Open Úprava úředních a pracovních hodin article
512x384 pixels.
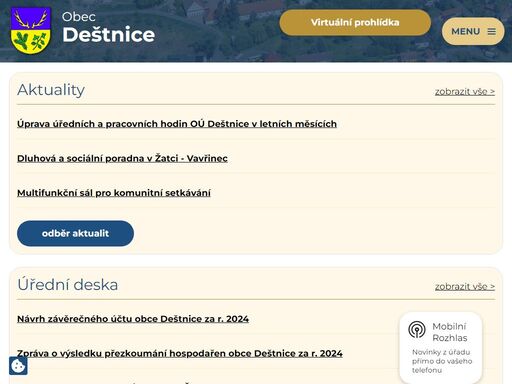[177, 124]
